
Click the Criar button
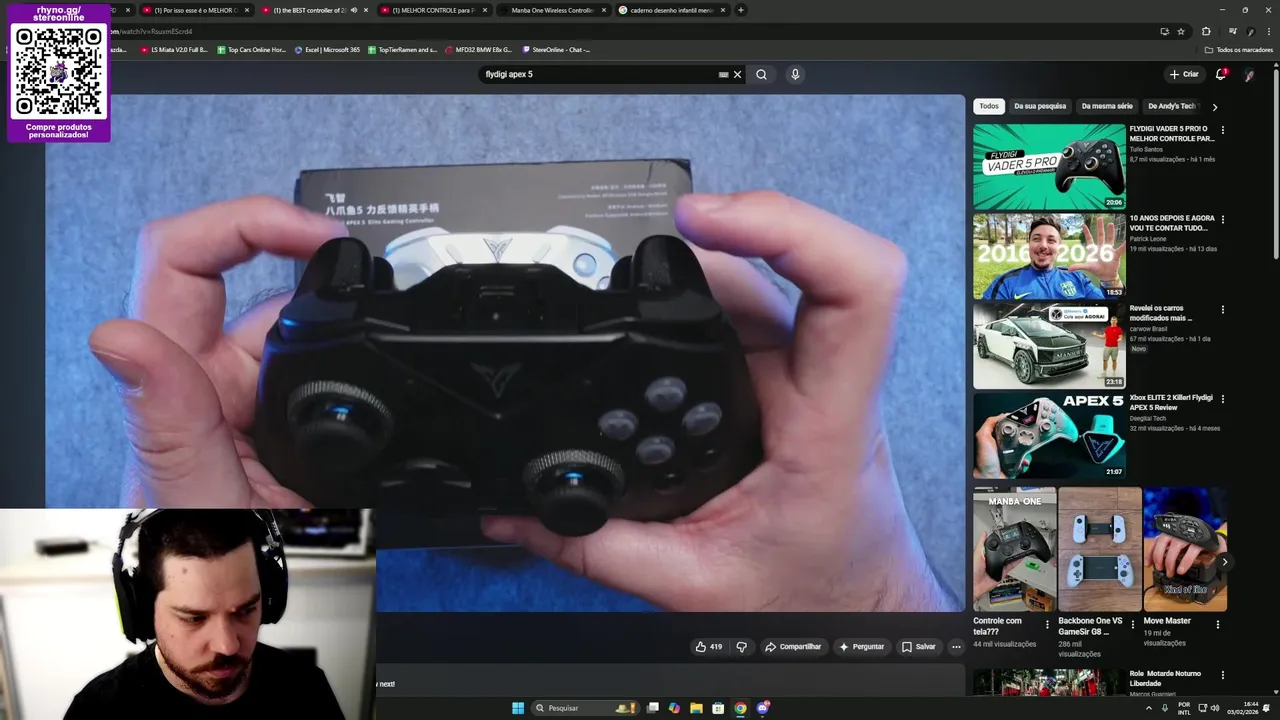click(1184, 74)
